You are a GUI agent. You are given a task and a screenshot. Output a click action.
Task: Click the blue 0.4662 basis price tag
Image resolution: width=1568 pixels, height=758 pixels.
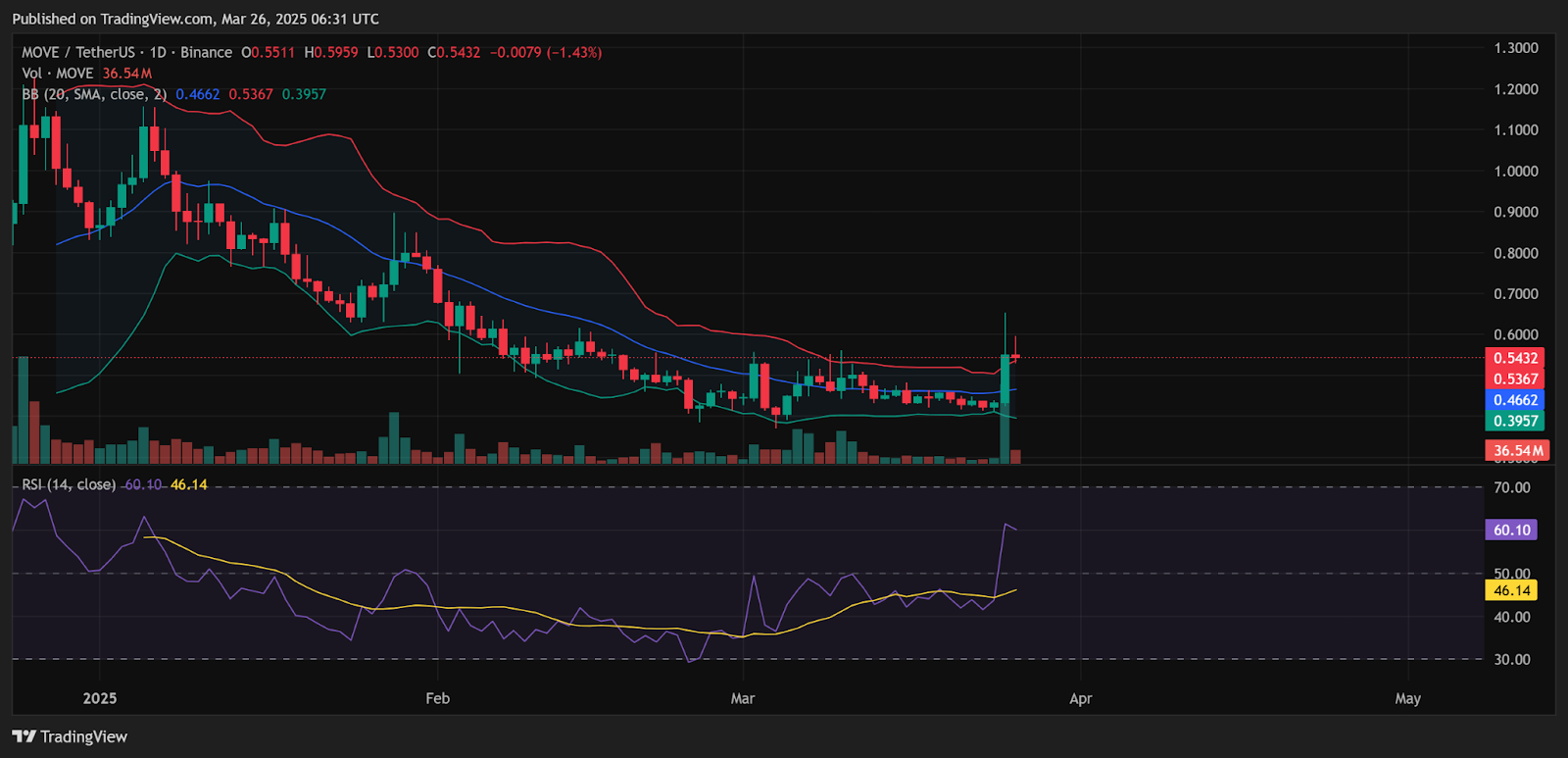[1515, 400]
